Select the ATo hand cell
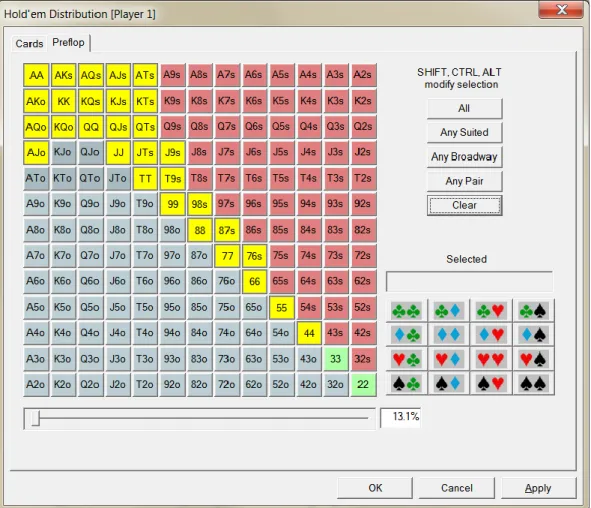The height and width of the screenshot is (508, 591). [x=36, y=178]
